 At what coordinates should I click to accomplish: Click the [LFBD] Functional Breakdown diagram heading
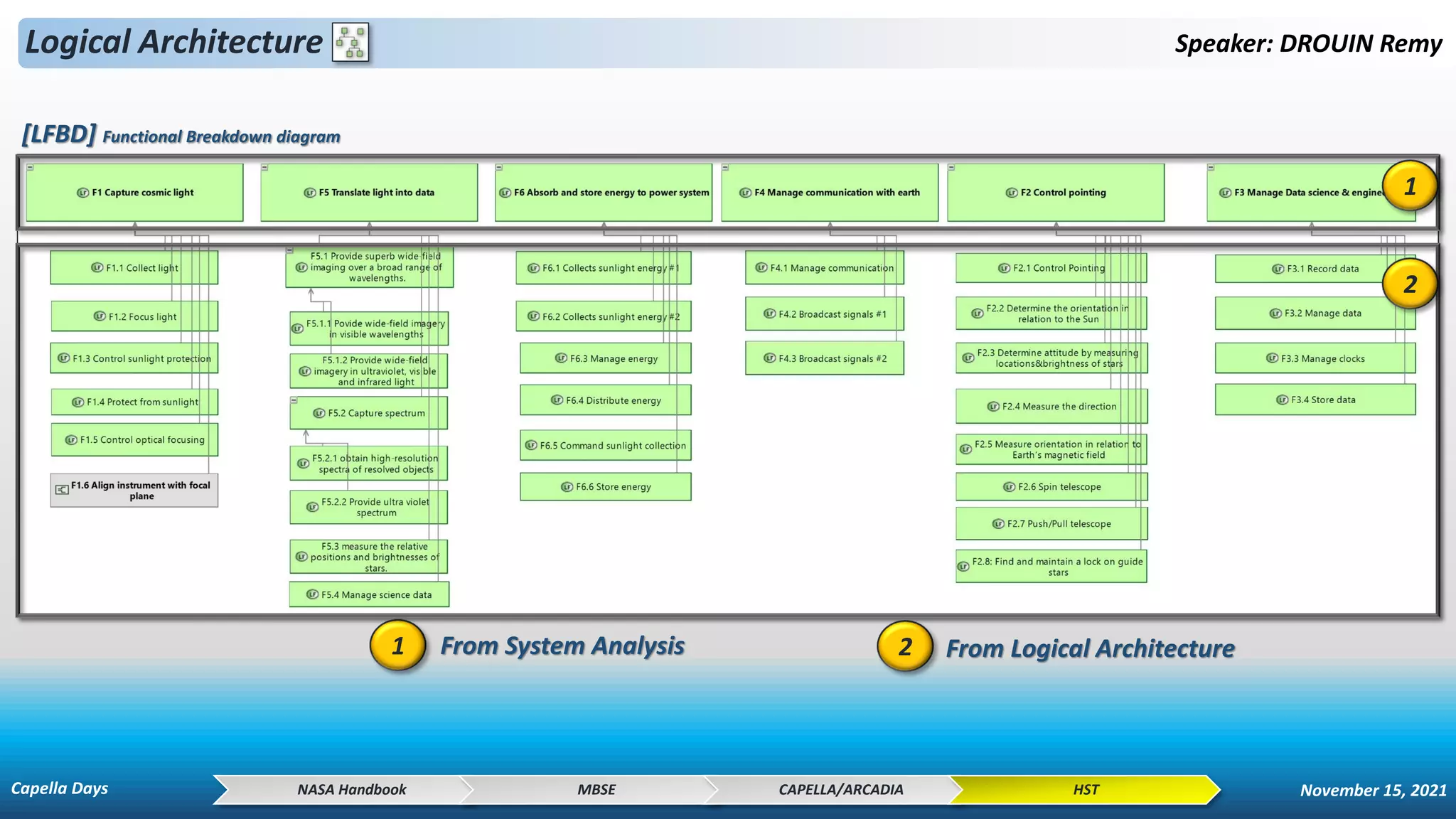point(181,134)
